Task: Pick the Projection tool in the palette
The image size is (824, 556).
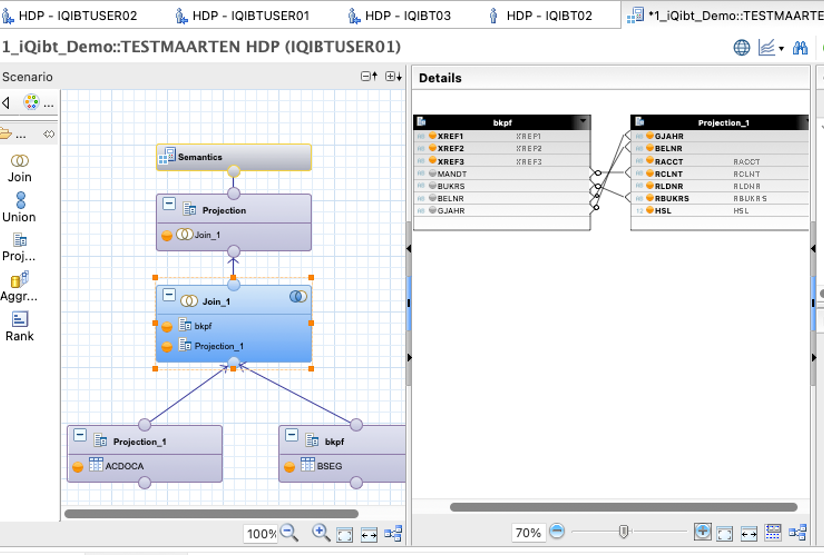Action: (x=19, y=248)
